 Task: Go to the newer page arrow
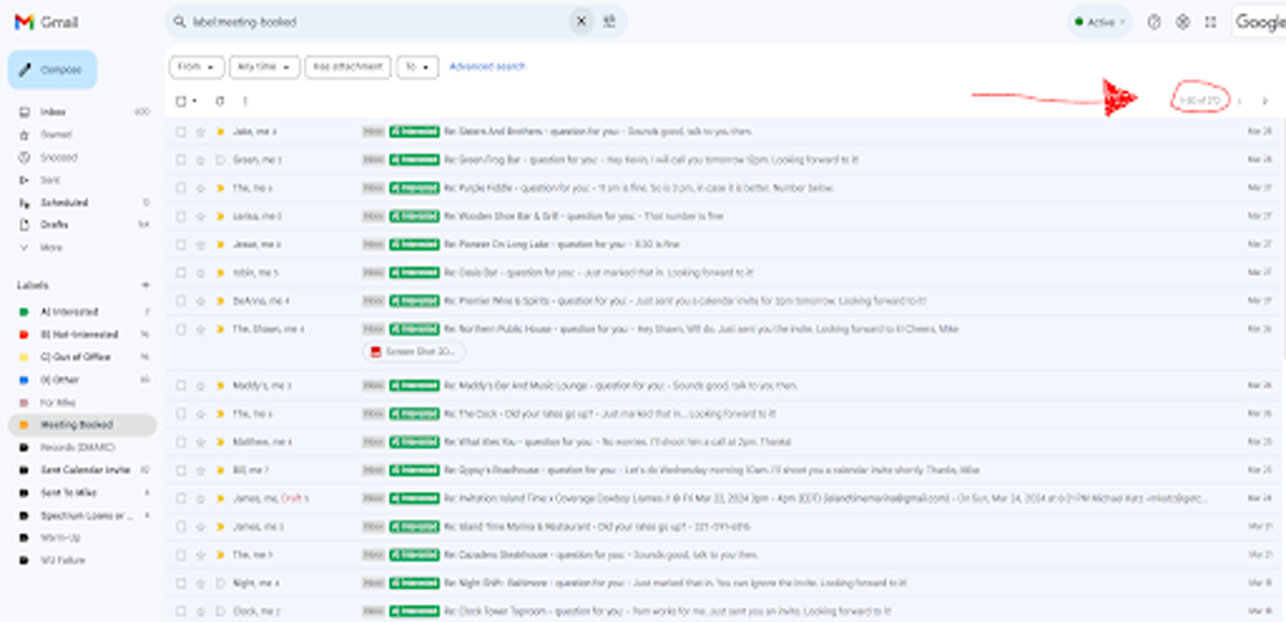pos(1240,101)
